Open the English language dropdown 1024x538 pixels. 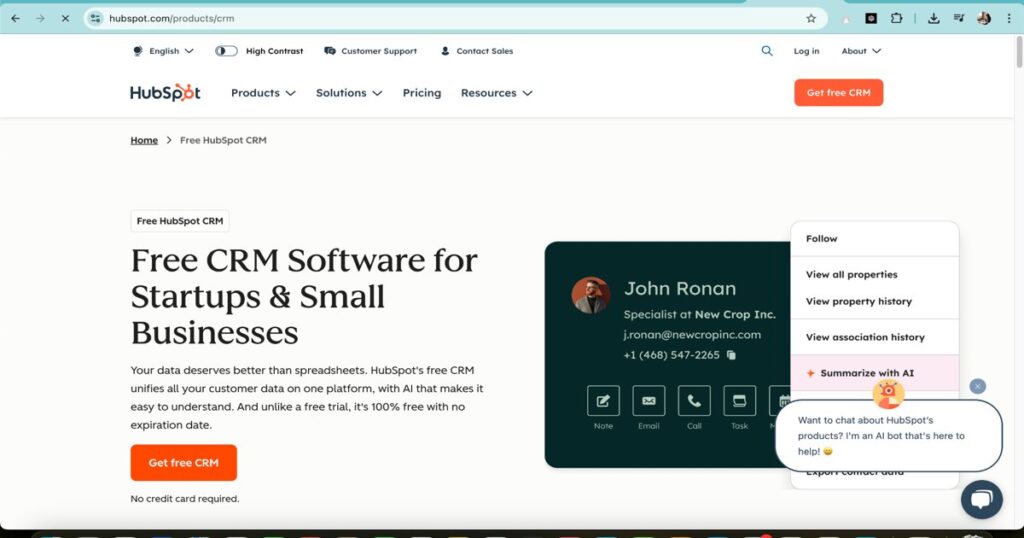coord(163,51)
